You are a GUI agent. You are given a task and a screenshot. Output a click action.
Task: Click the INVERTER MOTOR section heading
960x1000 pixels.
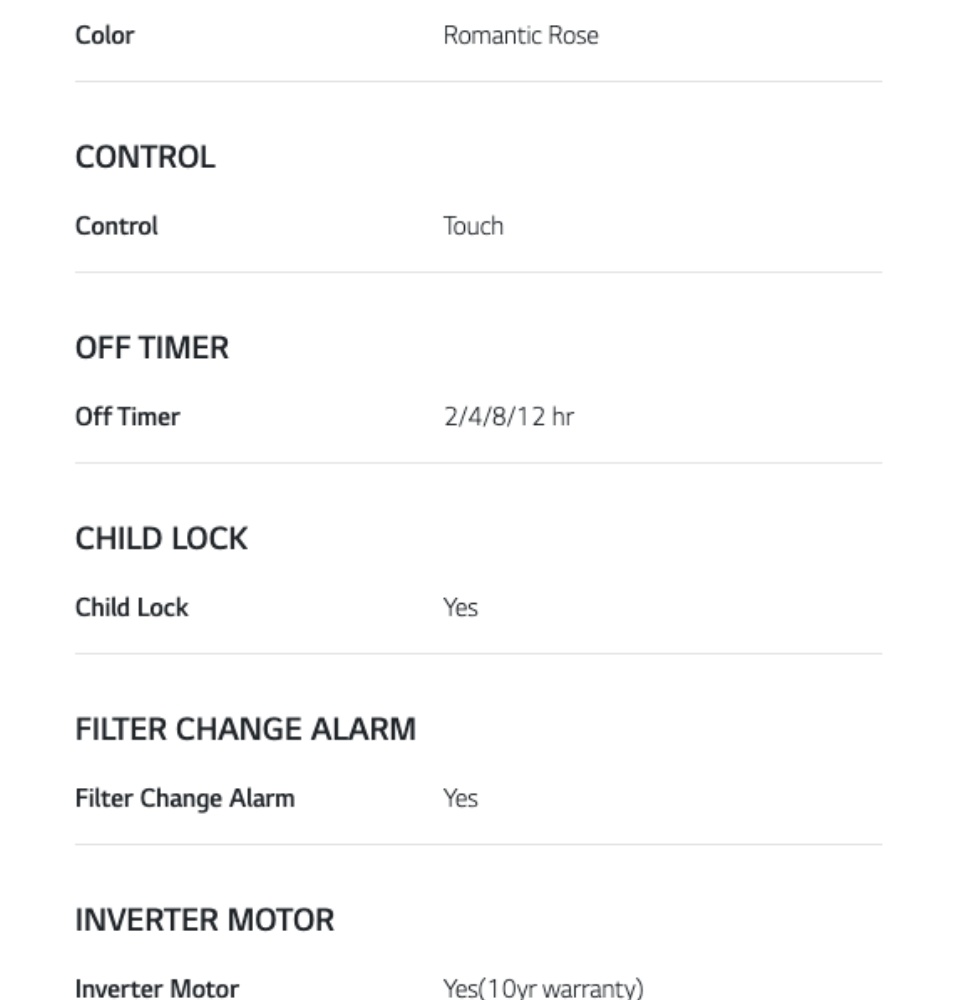pyautogui.click(x=205, y=920)
